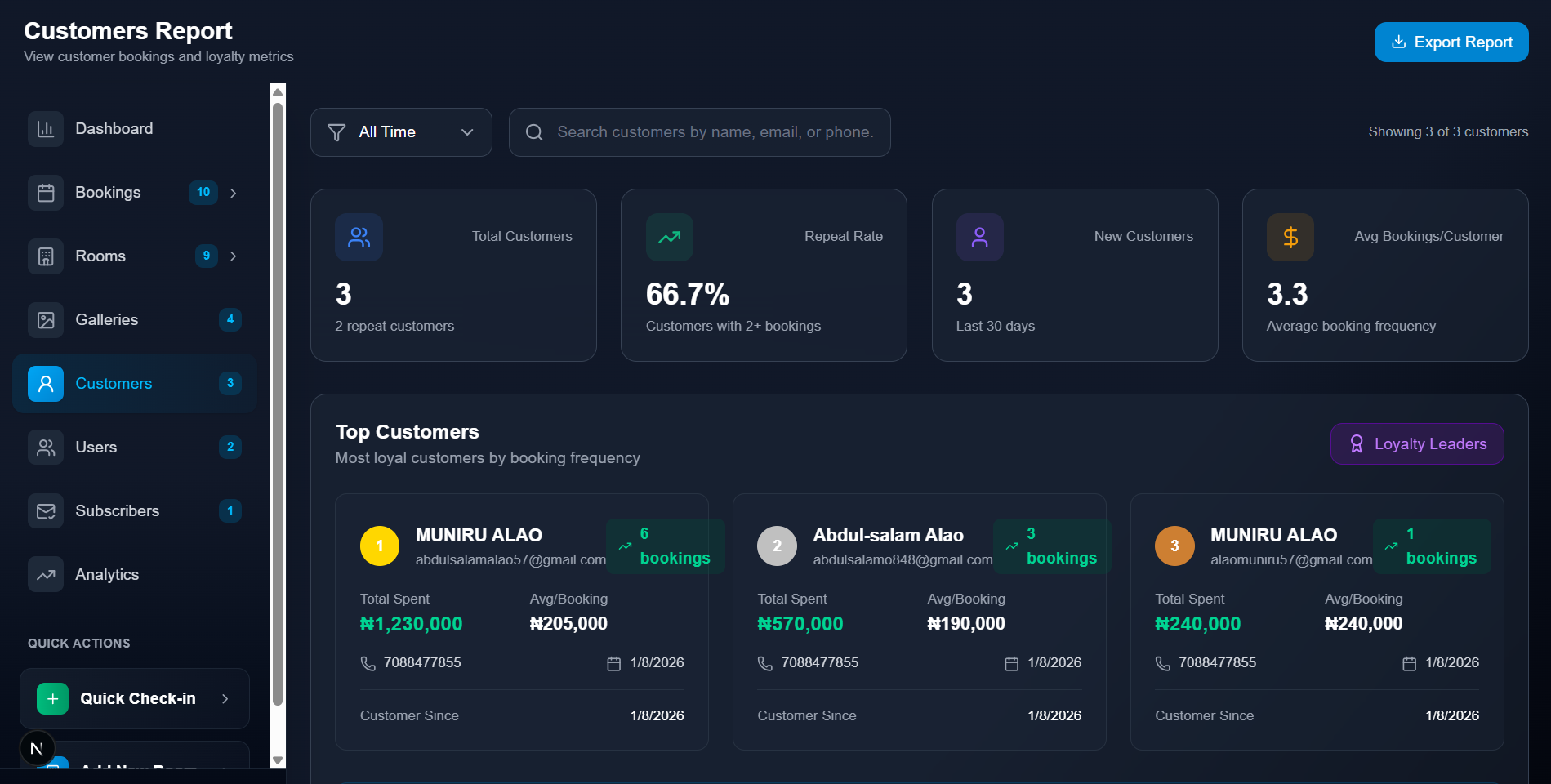Click the Galleries image icon in sidebar

pyautogui.click(x=46, y=320)
